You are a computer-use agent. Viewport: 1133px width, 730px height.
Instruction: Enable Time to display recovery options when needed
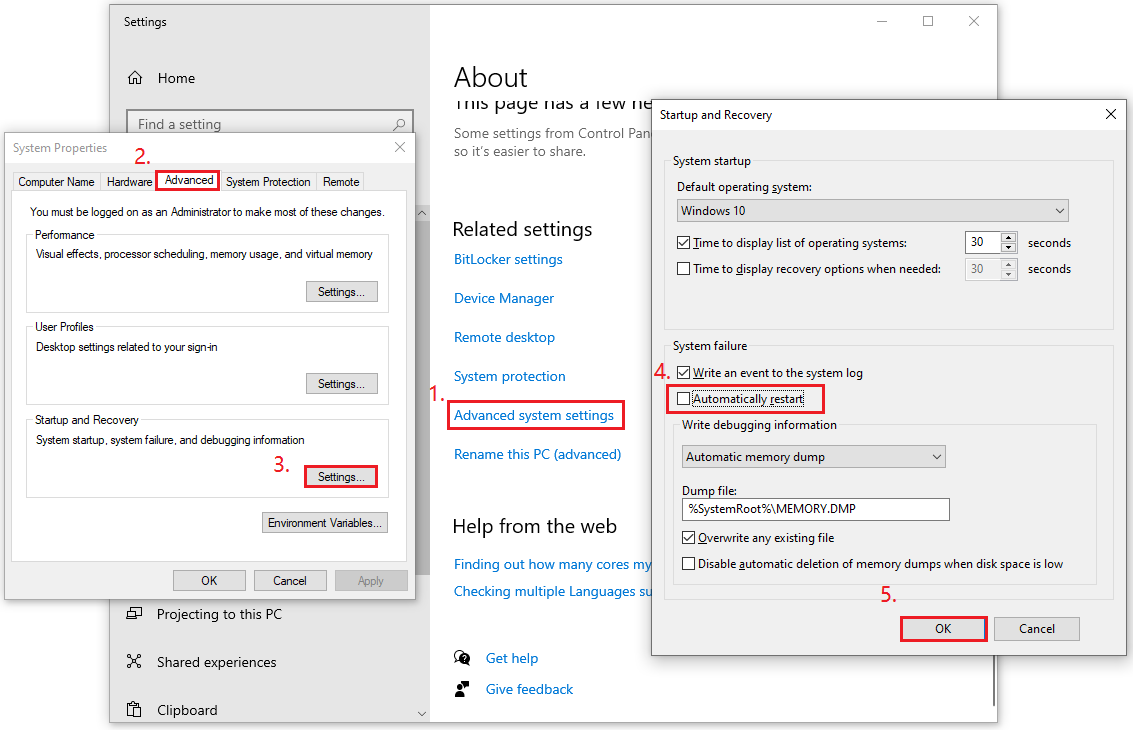point(684,269)
